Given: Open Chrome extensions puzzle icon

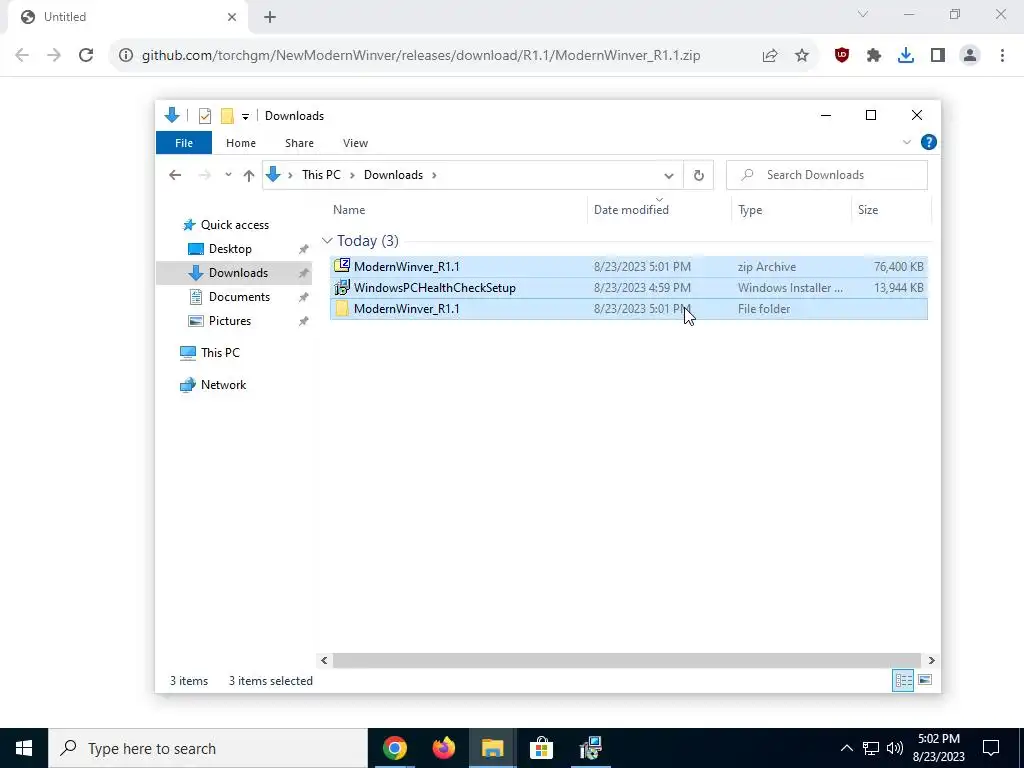Looking at the screenshot, I should pos(874,56).
